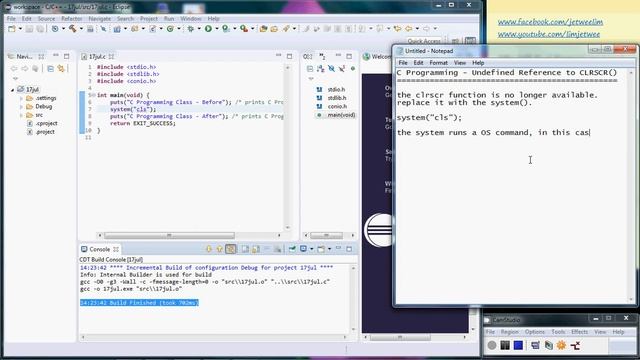This screenshot has width=640, height=360.
Task: Select the Console tab
Action: 100,249
